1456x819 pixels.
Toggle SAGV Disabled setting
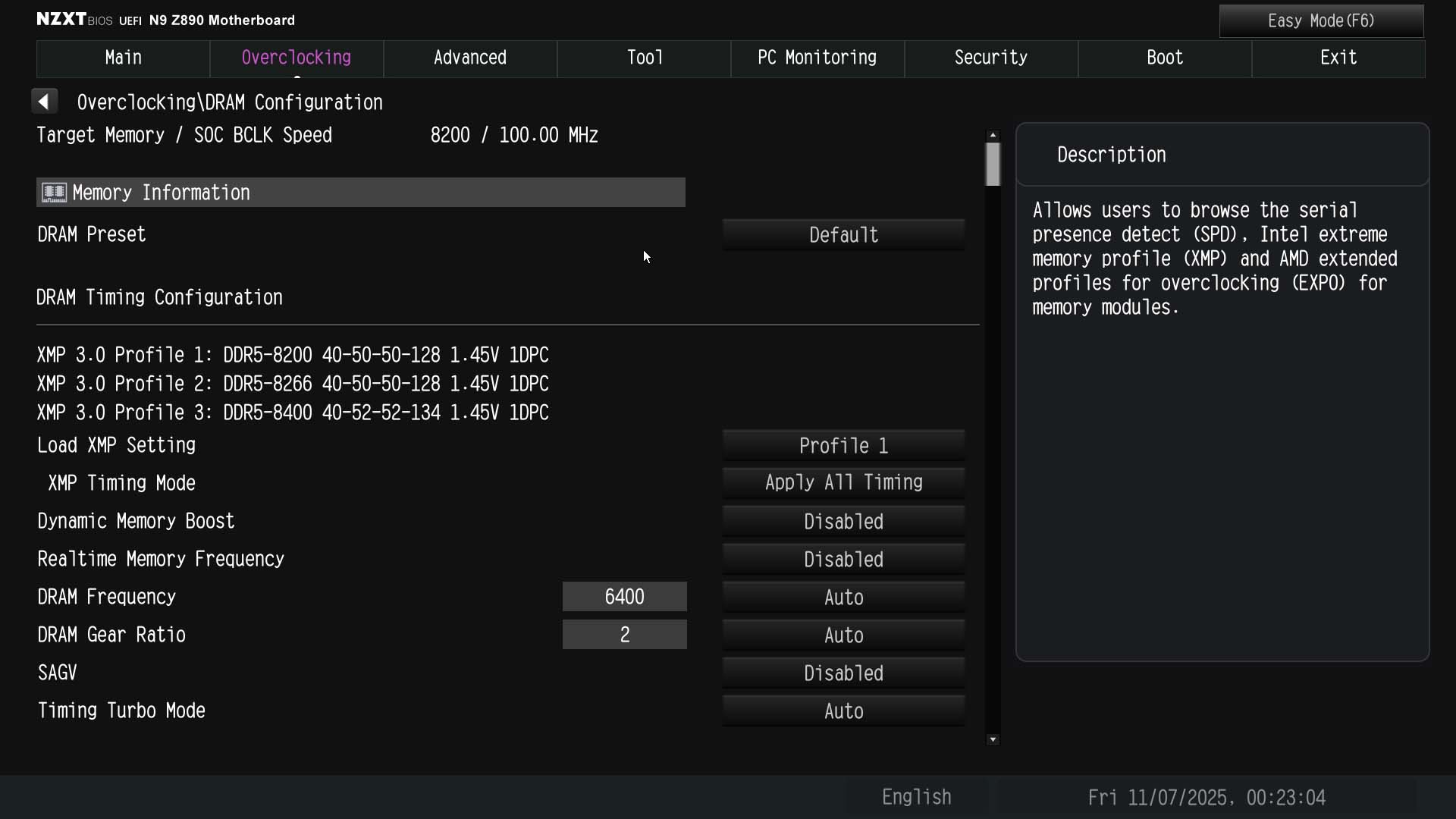click(x=843, y=673)
